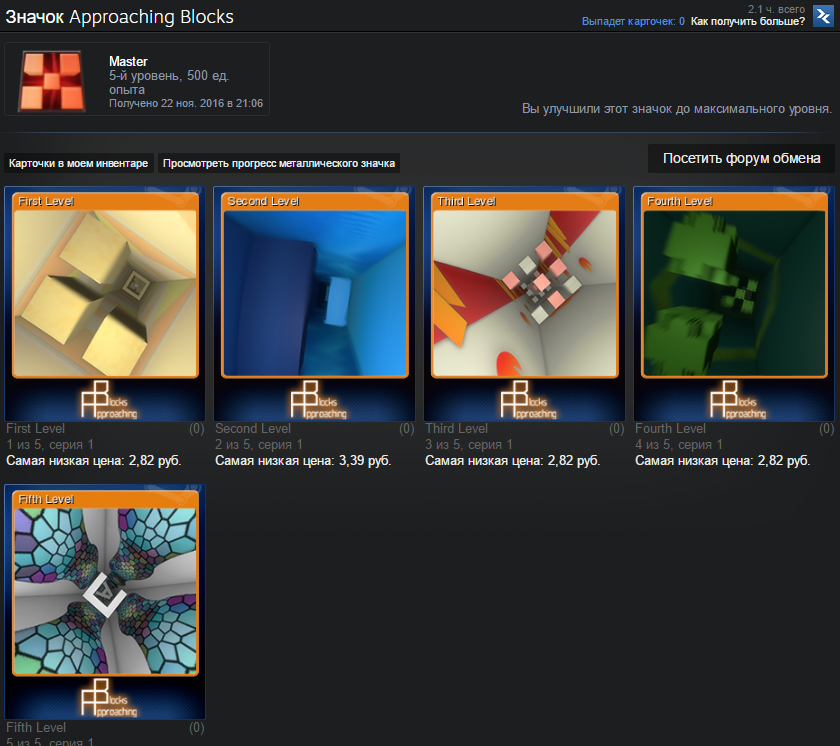
Task: Click the Approaching Blocks game icon at top right
Action: (823, 16)
